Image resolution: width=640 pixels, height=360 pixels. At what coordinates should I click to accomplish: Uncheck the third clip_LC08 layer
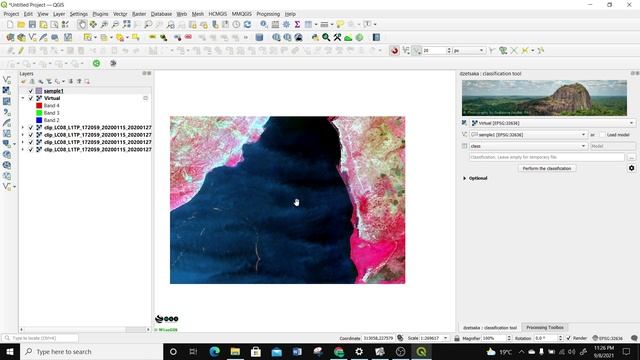pyautogui.click(x=31, y=142)
